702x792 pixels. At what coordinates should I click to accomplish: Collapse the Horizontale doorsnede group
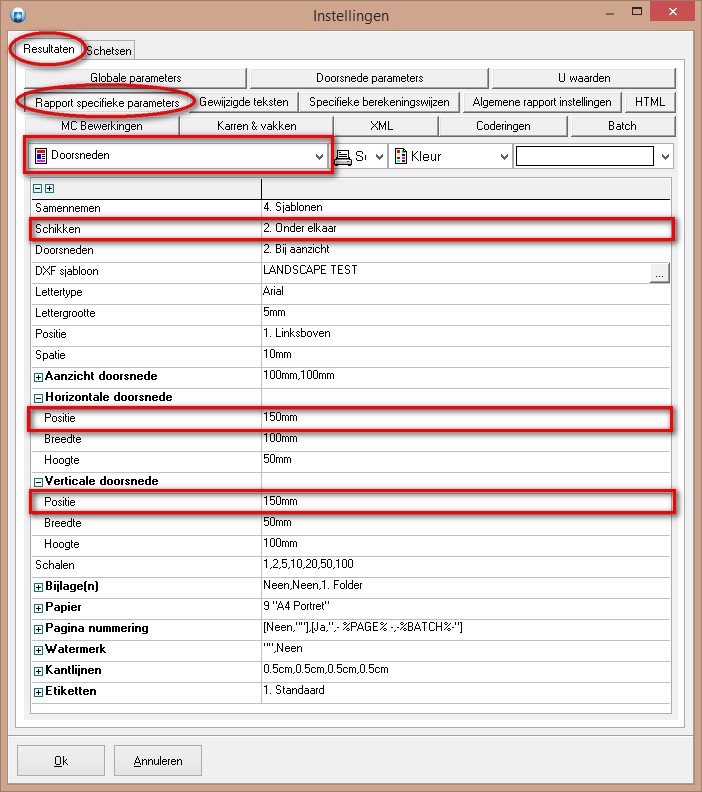(x=38, y=398)
